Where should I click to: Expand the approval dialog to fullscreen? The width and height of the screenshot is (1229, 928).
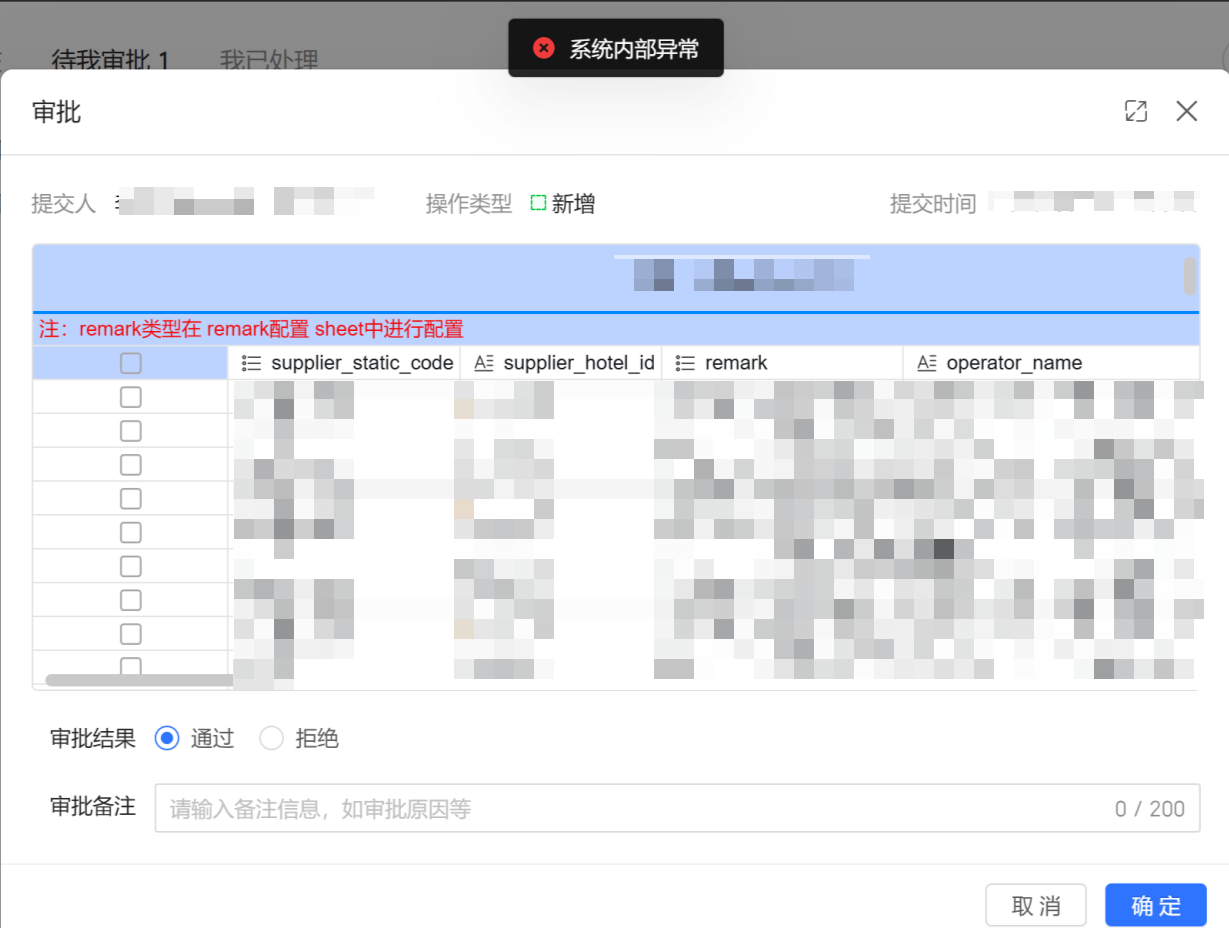click(1135, 111)
